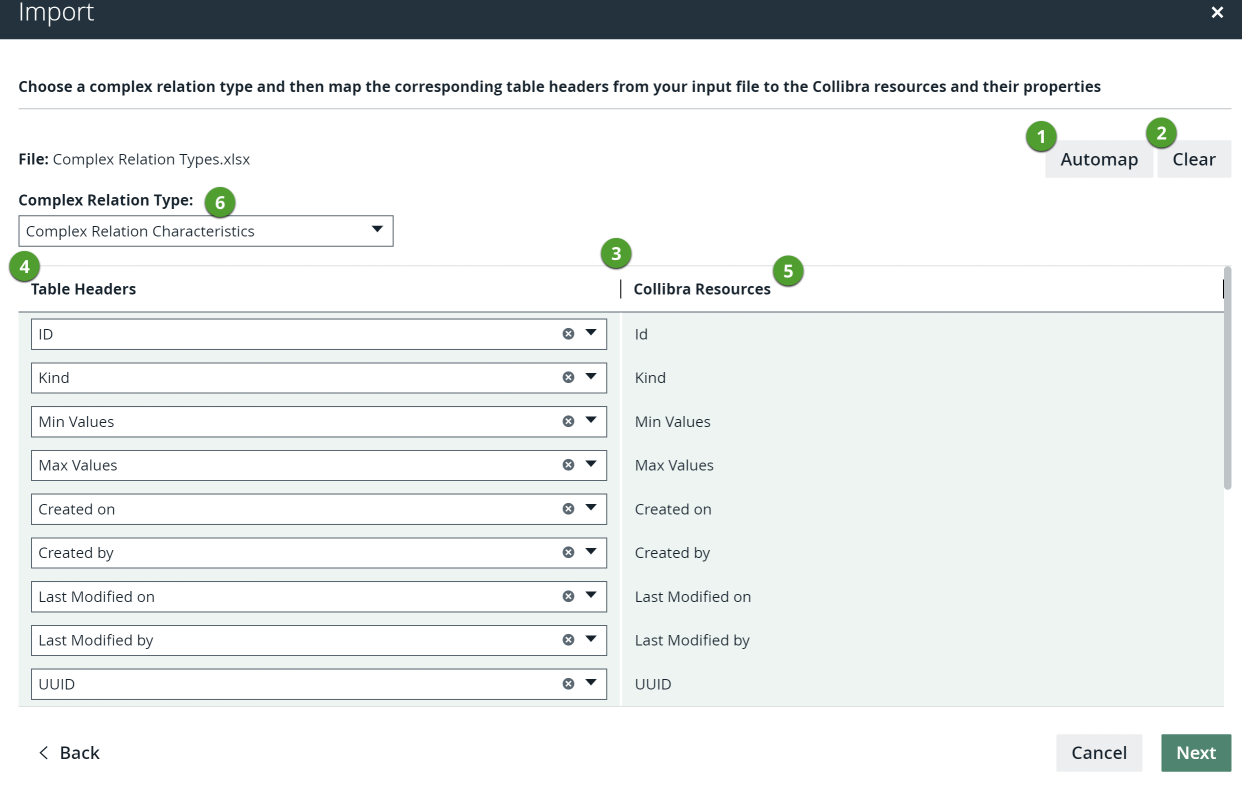Clear the Max Values mapping icon
The height and width of the screenshot is (785, 1242).
tap(568, 465)
